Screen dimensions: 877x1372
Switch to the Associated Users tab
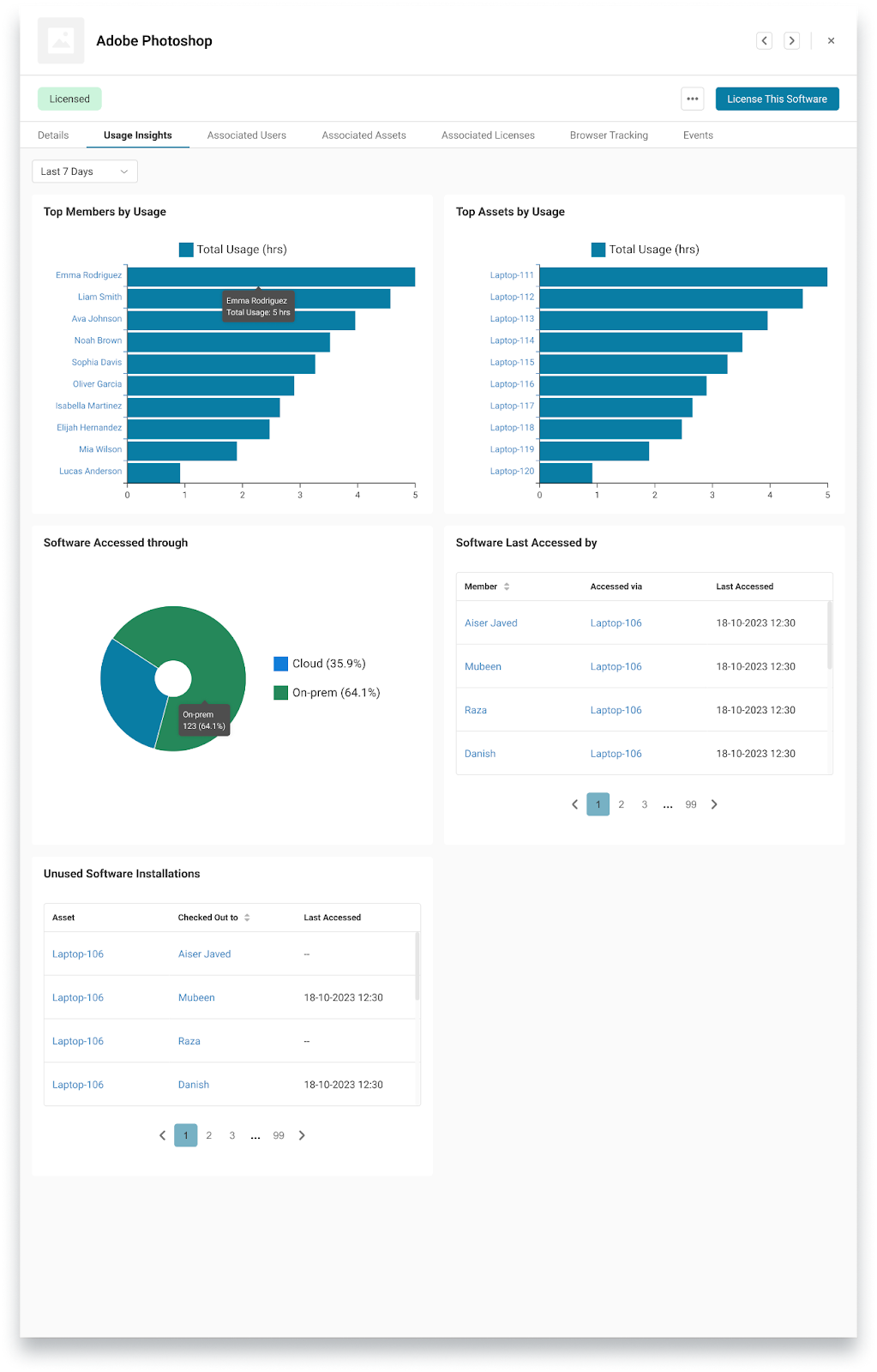tap(247, 135)
